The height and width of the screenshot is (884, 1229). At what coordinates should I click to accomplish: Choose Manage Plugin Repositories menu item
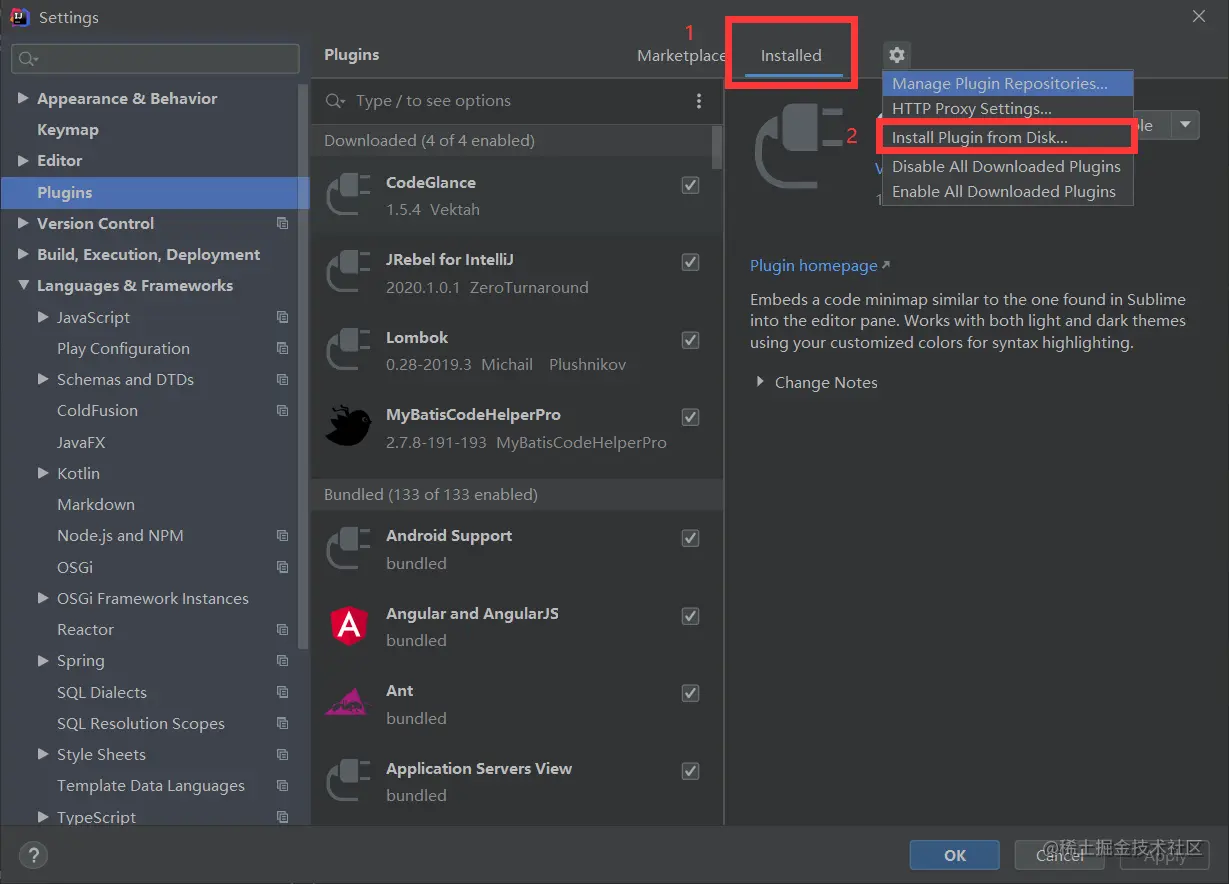(1007, 83)
